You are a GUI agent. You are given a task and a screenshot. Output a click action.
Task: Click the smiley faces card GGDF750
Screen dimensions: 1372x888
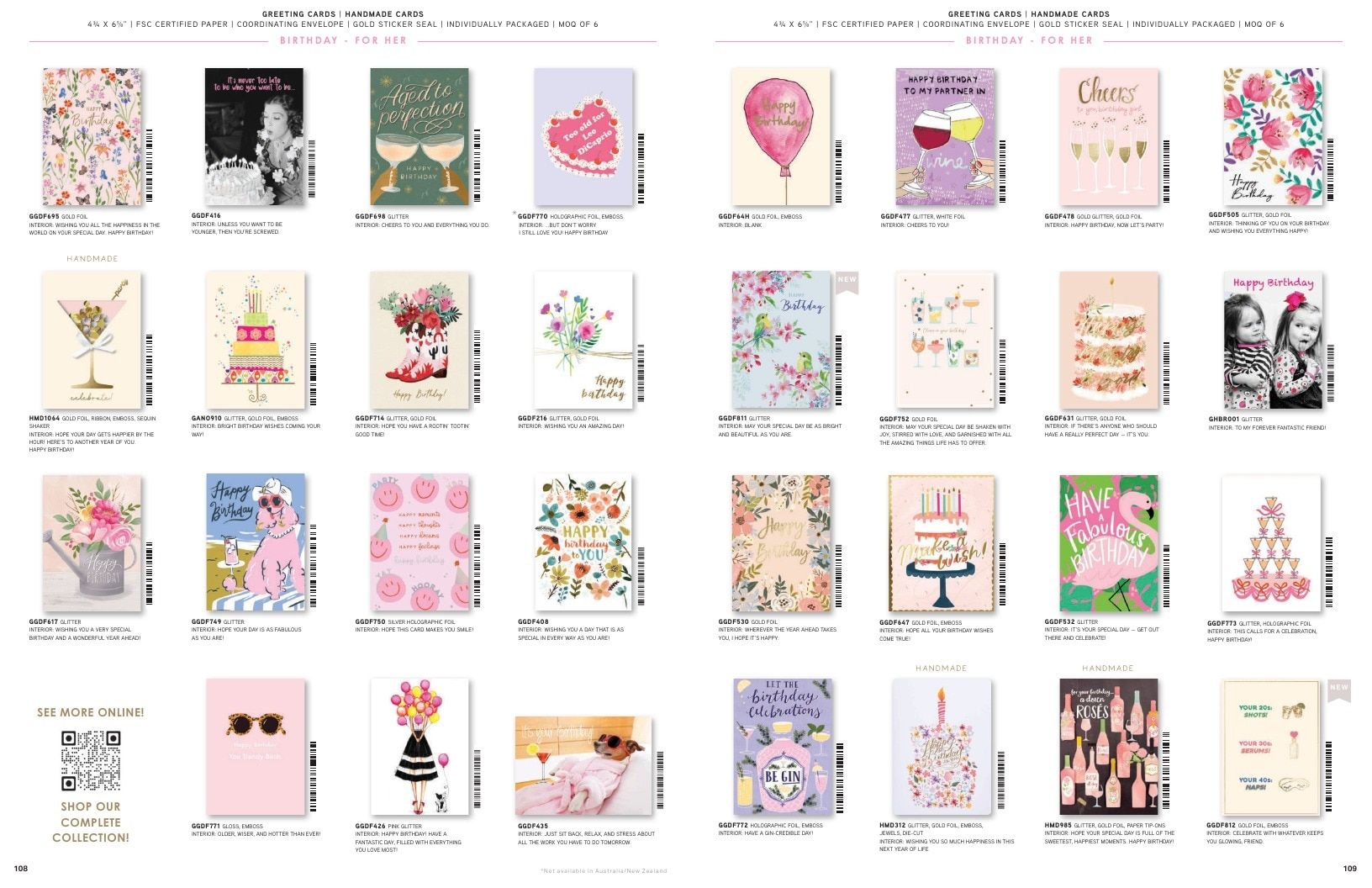[x=420, y=542]
